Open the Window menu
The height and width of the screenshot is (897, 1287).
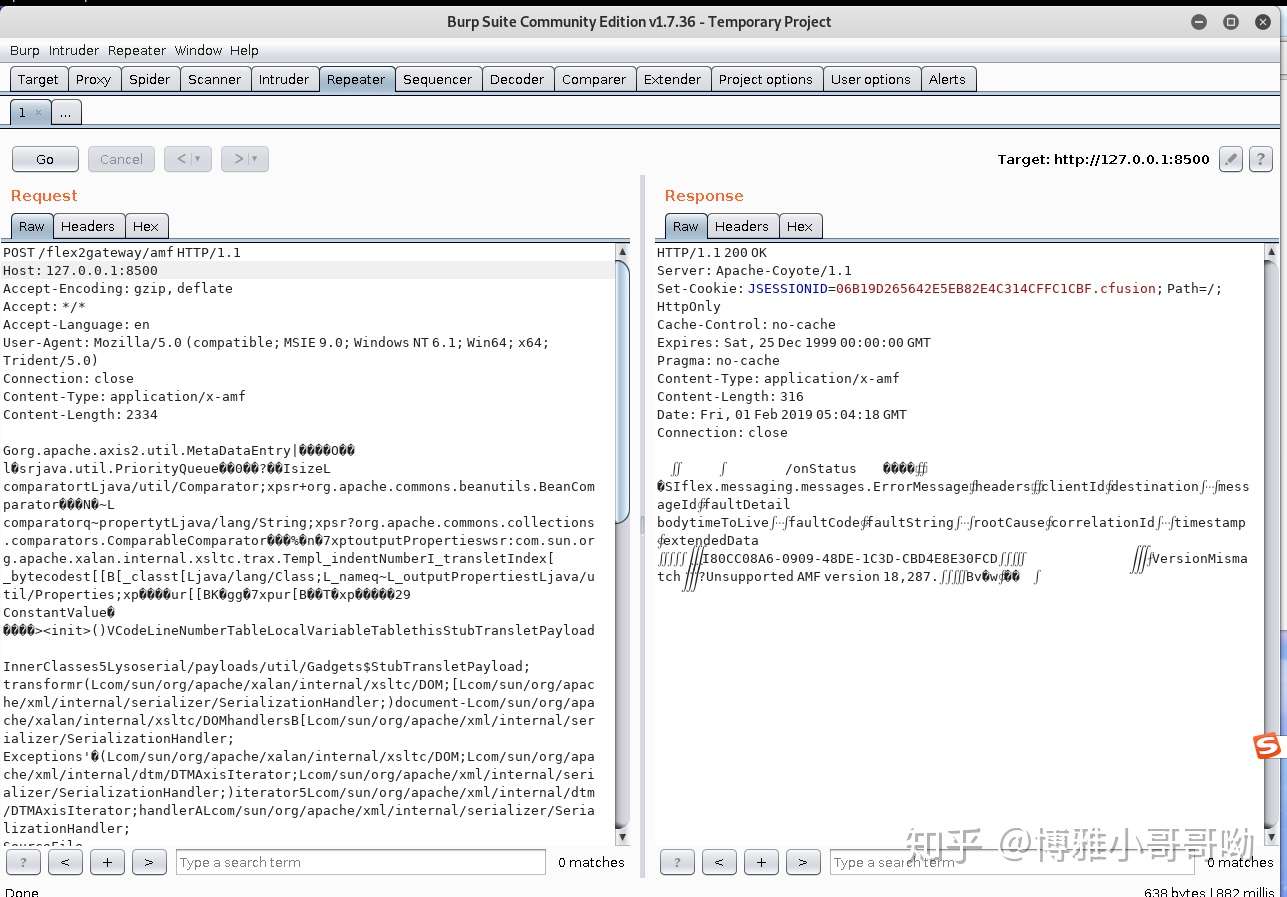click(x=198, y=50)
